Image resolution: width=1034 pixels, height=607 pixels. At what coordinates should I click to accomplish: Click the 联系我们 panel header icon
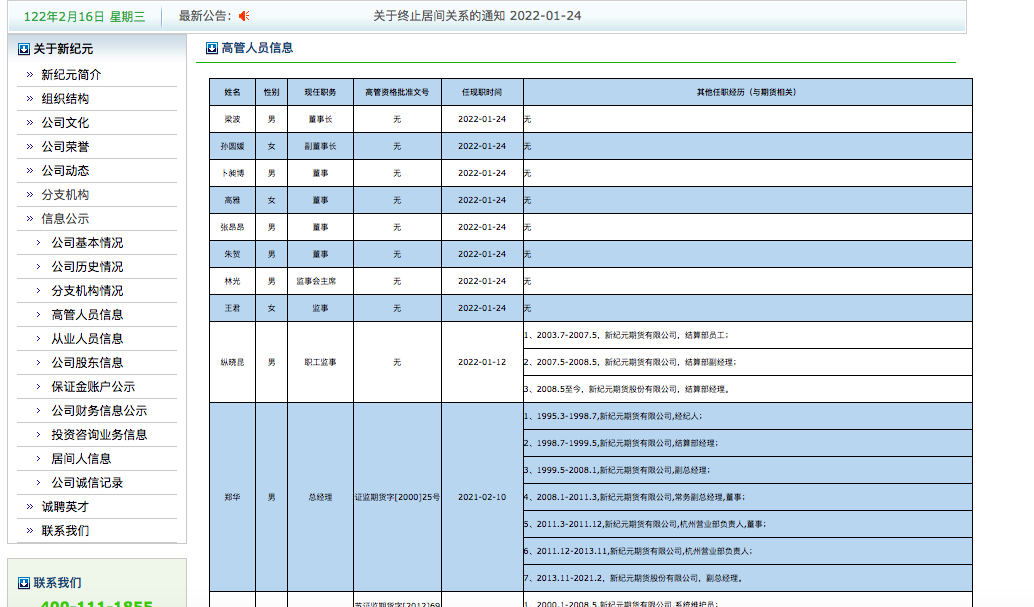(24, 583)
